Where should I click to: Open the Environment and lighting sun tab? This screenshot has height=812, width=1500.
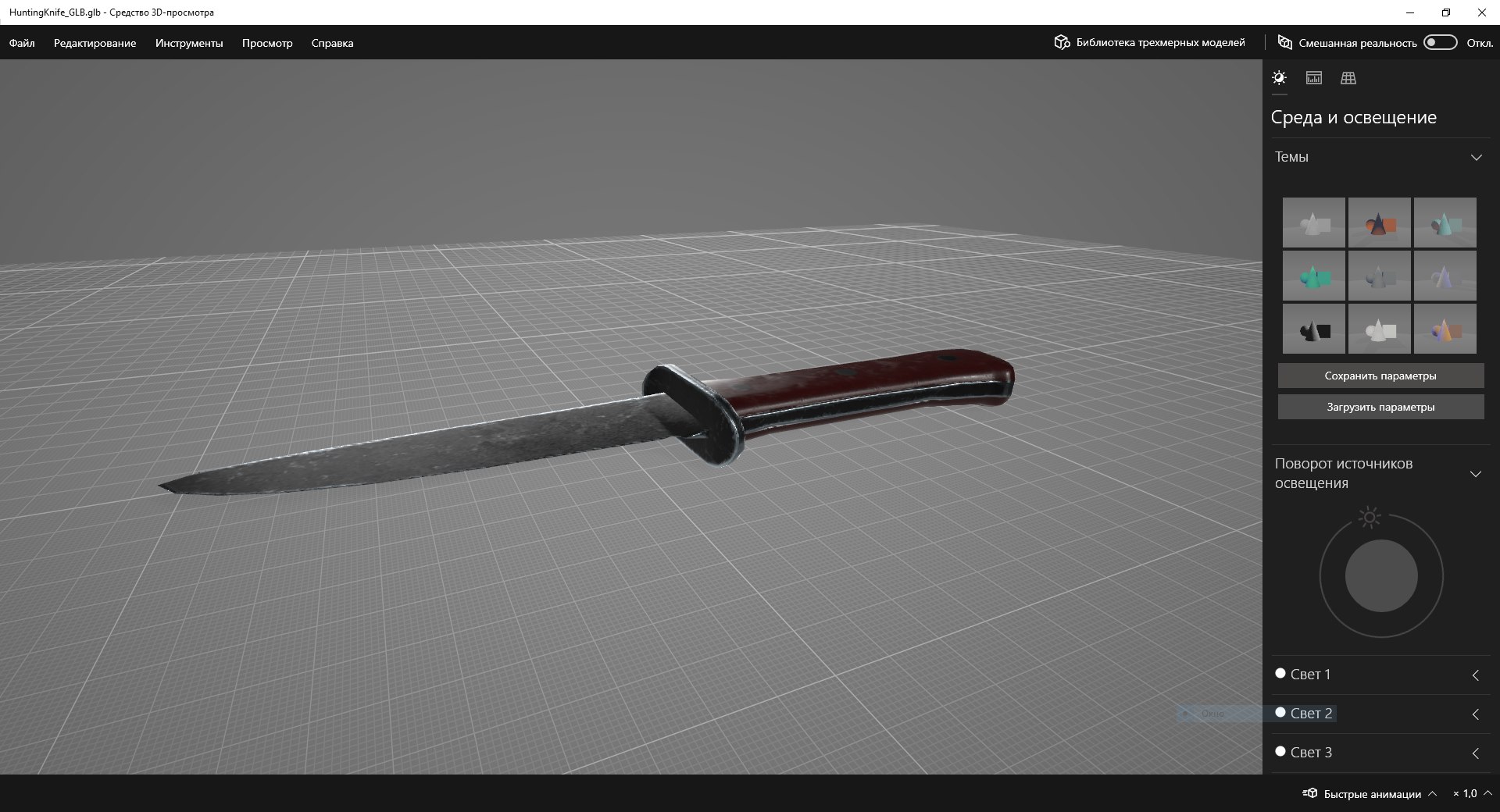[1279, 78]
